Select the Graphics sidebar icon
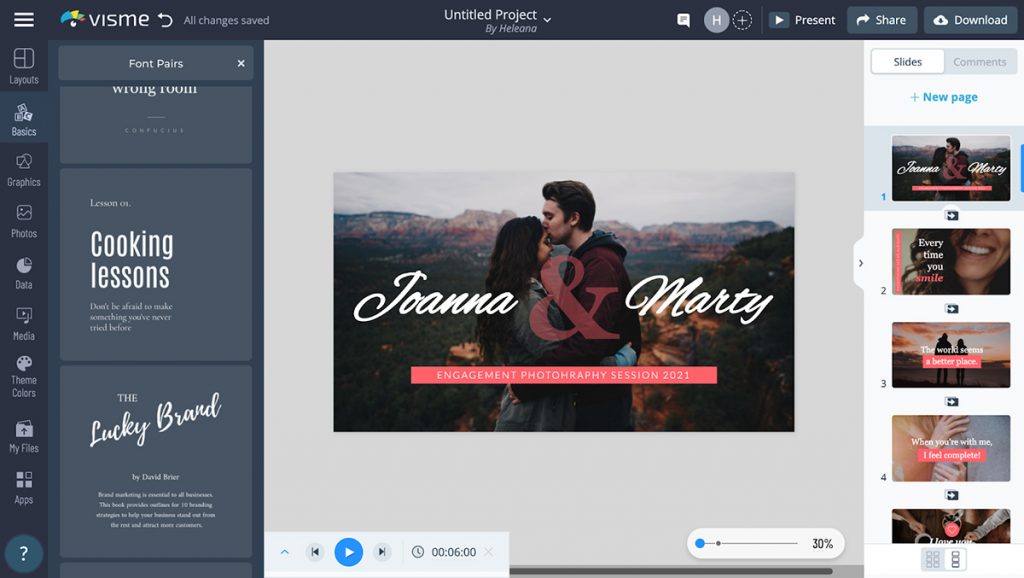 (24, 170)
